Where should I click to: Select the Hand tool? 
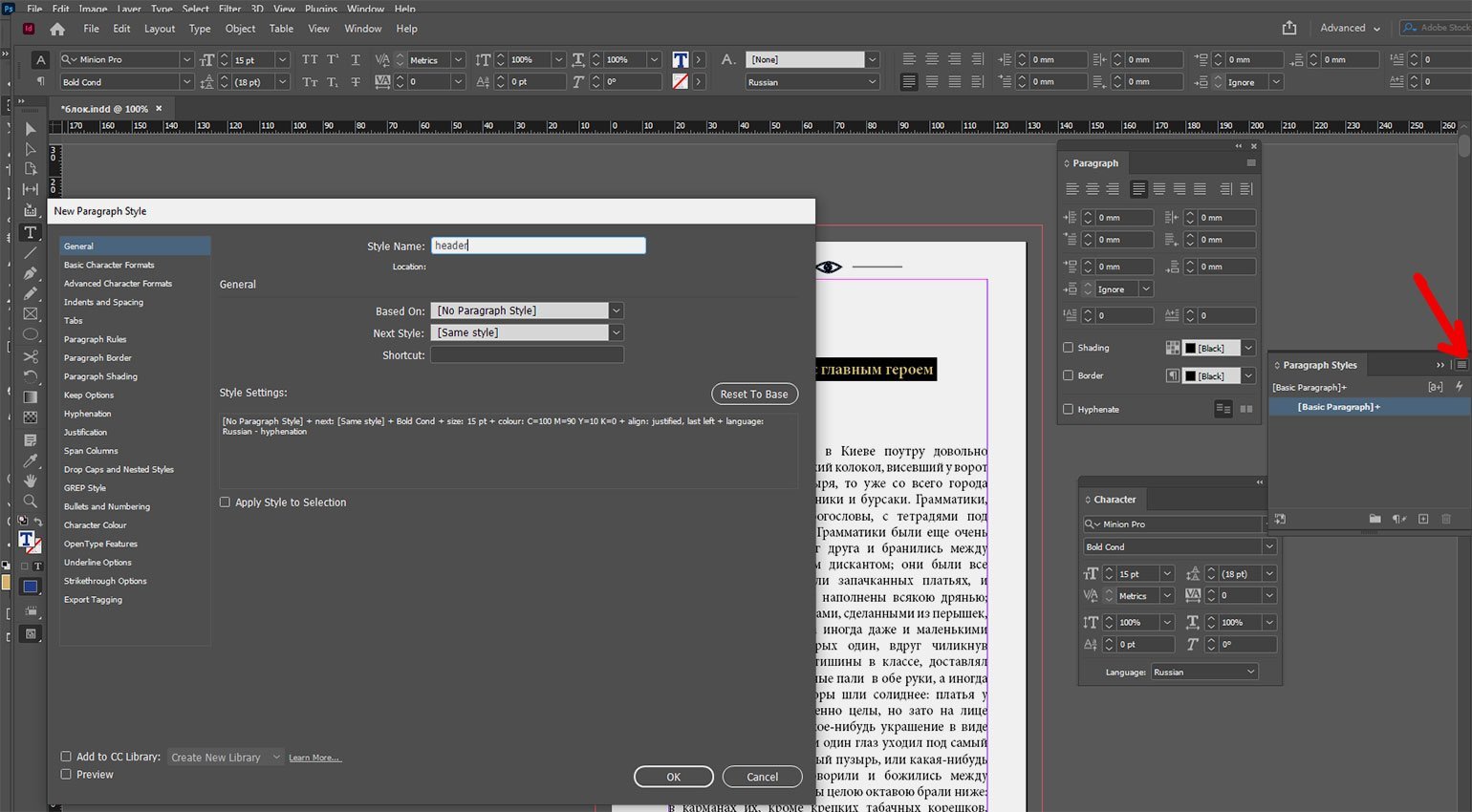(x=30, y=480)
